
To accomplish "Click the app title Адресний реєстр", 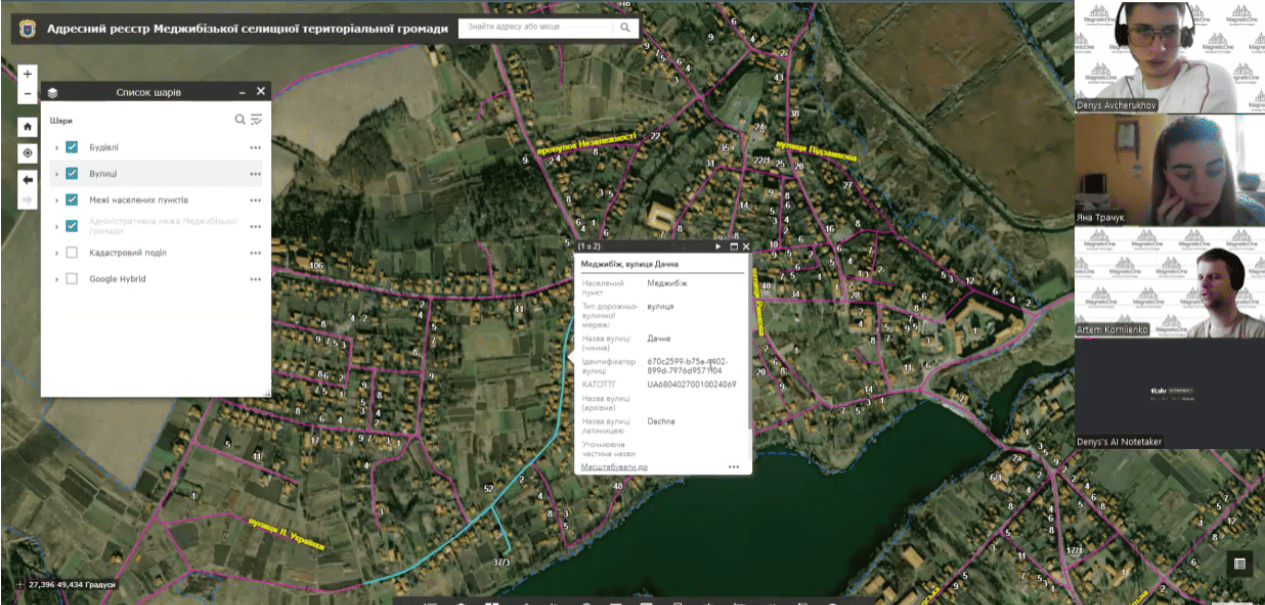I will click(247, 28).
